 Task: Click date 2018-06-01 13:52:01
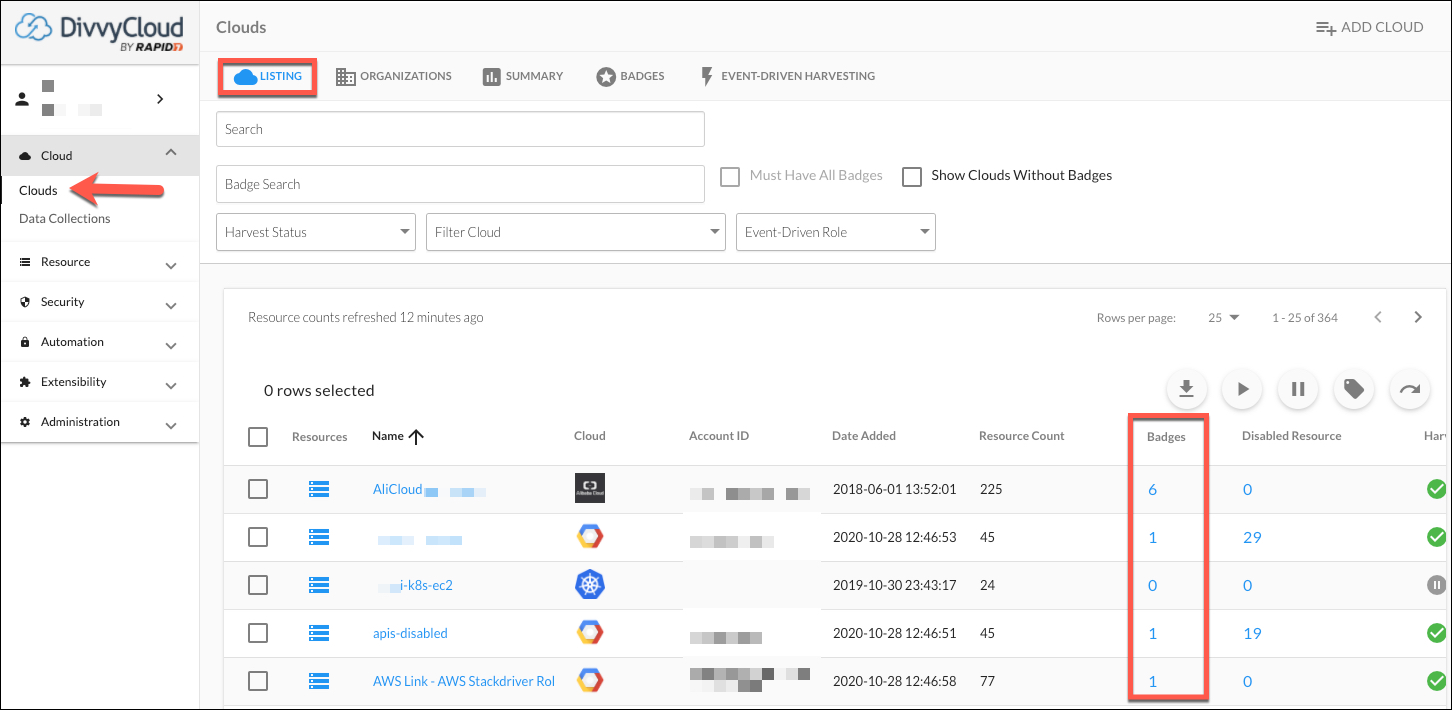point(894,490)
